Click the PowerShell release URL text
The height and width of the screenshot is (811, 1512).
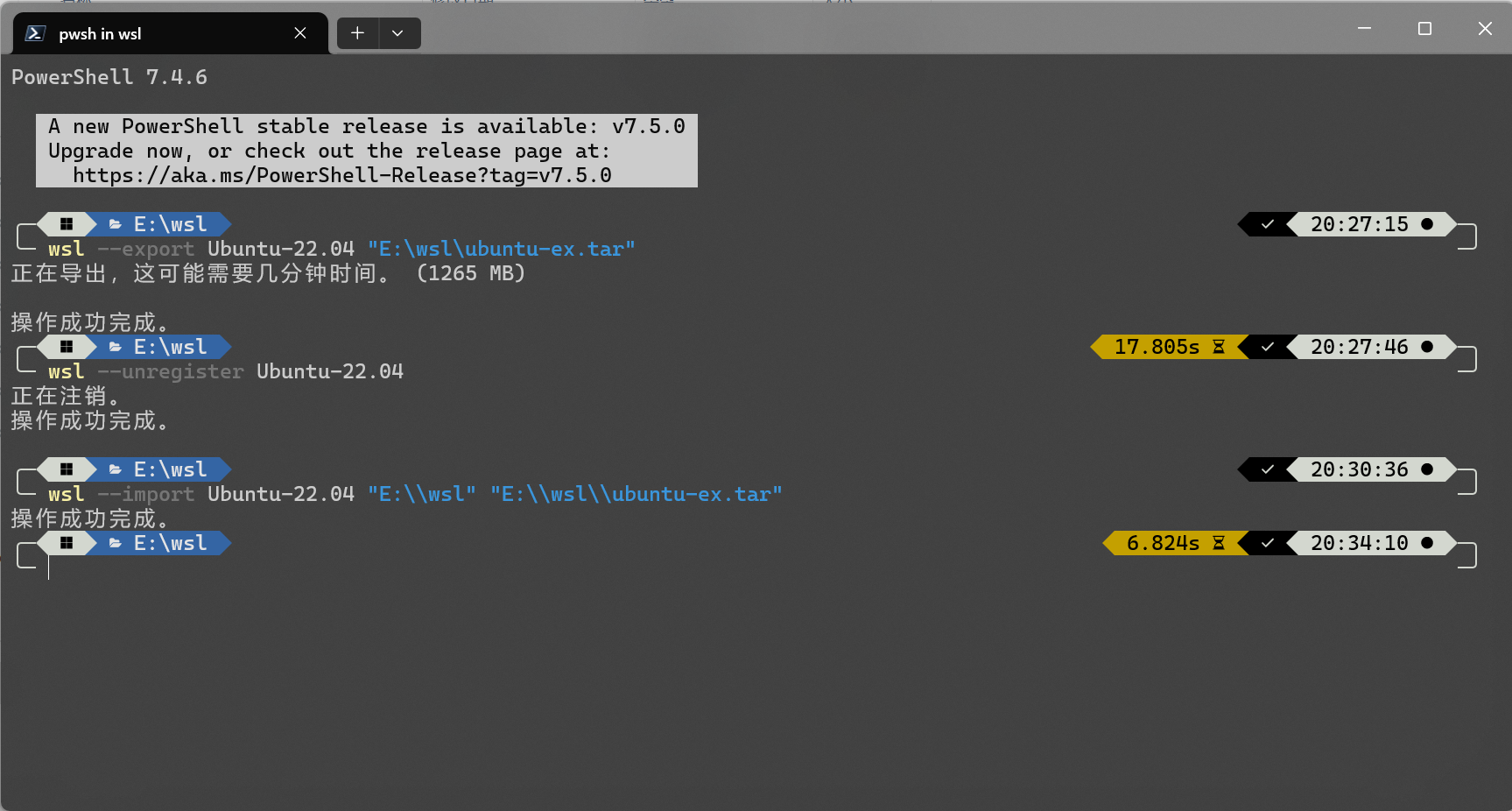tap(342, 175)
